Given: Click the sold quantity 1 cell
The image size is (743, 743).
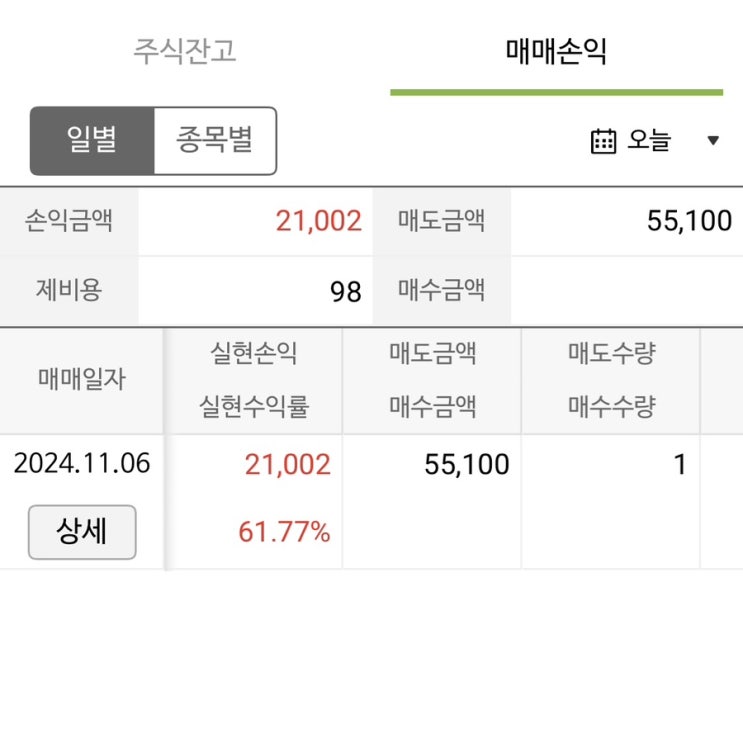Looking at the screenshot, I should [x=680, y=465].
